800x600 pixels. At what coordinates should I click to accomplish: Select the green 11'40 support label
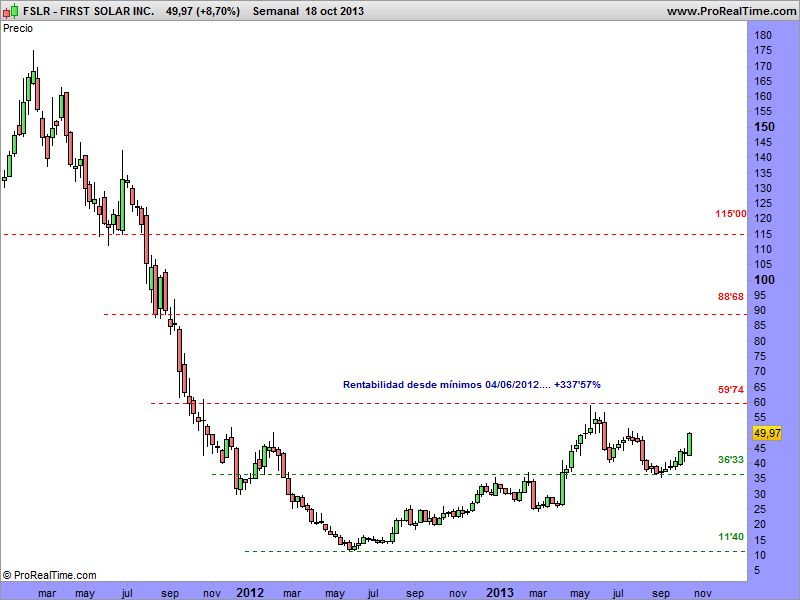click(731, 537)
